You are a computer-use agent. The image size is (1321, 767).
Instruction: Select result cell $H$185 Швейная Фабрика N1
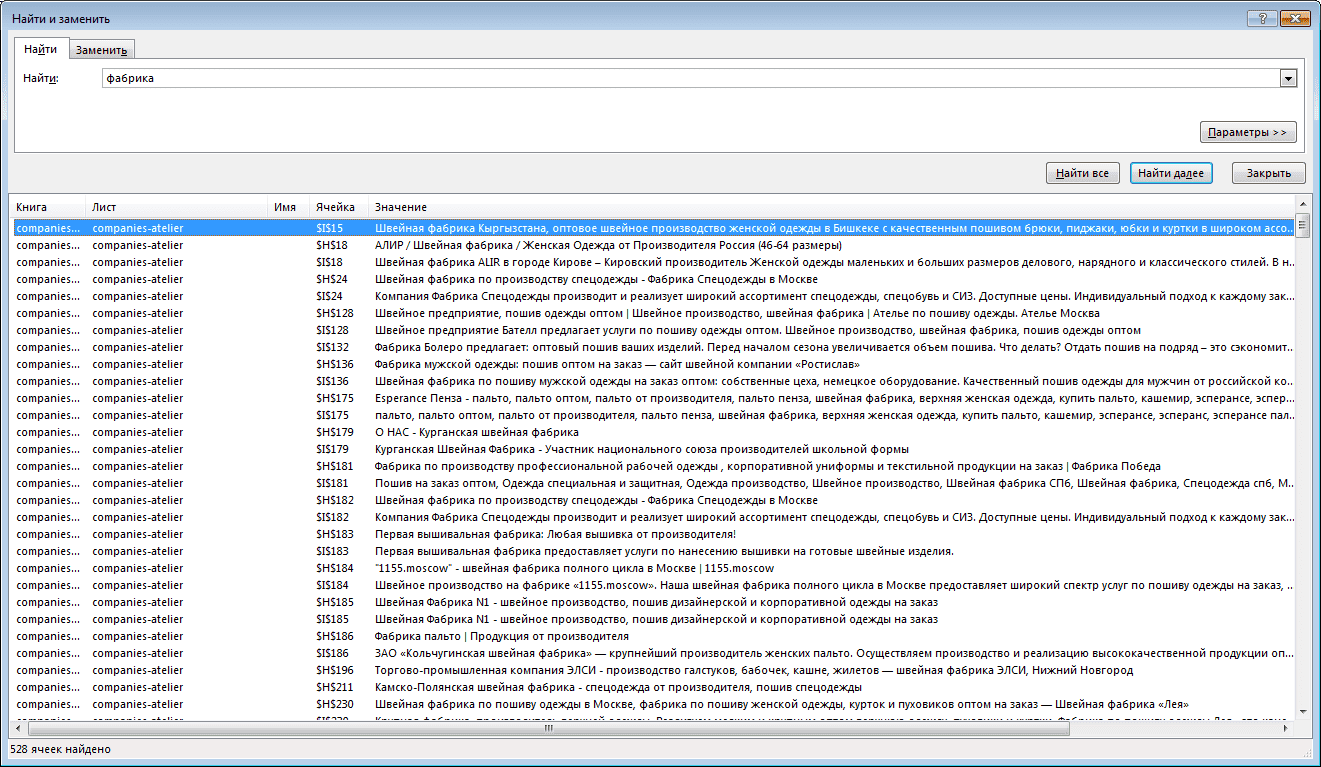point(653,602)
